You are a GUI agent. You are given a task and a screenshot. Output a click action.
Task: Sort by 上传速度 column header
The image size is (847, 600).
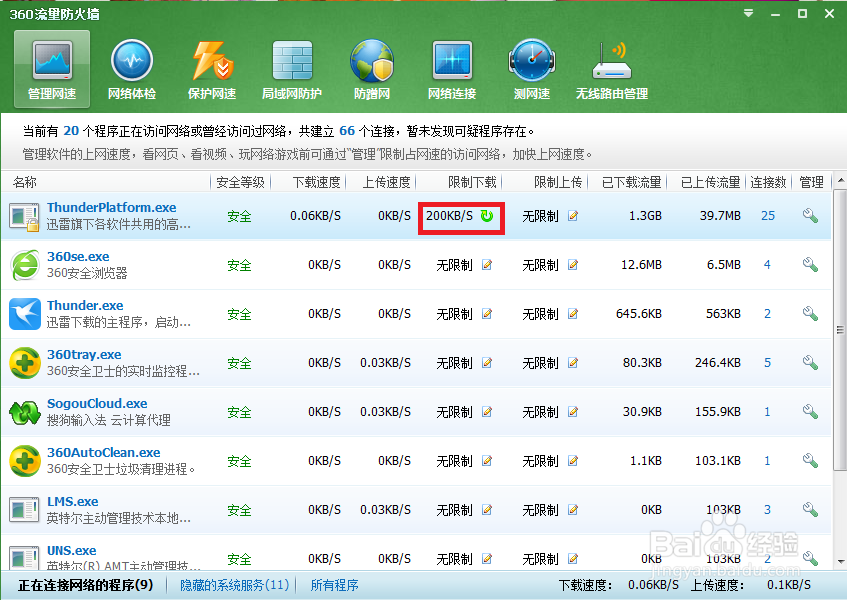click(386, 183)
